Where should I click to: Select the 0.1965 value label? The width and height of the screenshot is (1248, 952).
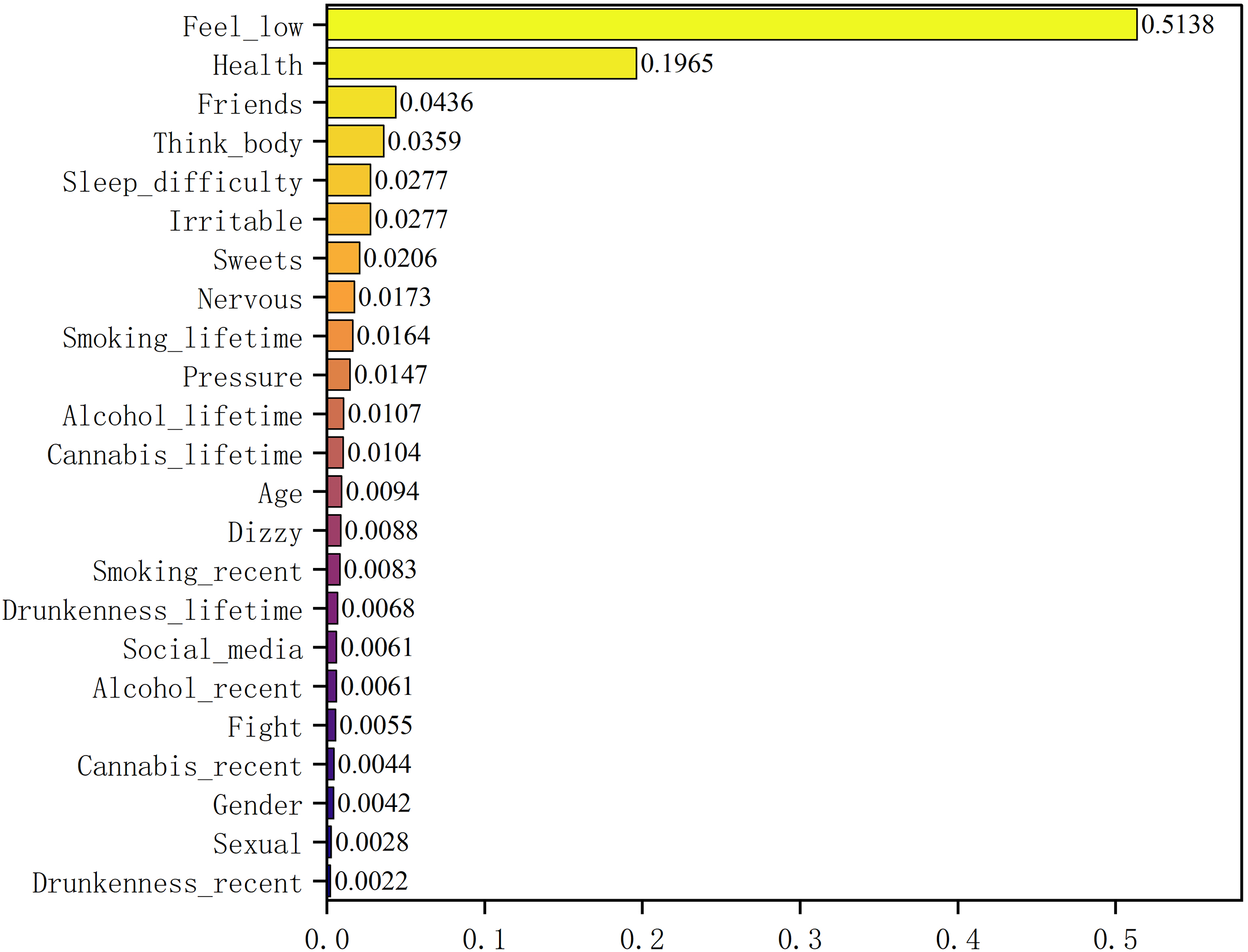[x=676, y=63]
